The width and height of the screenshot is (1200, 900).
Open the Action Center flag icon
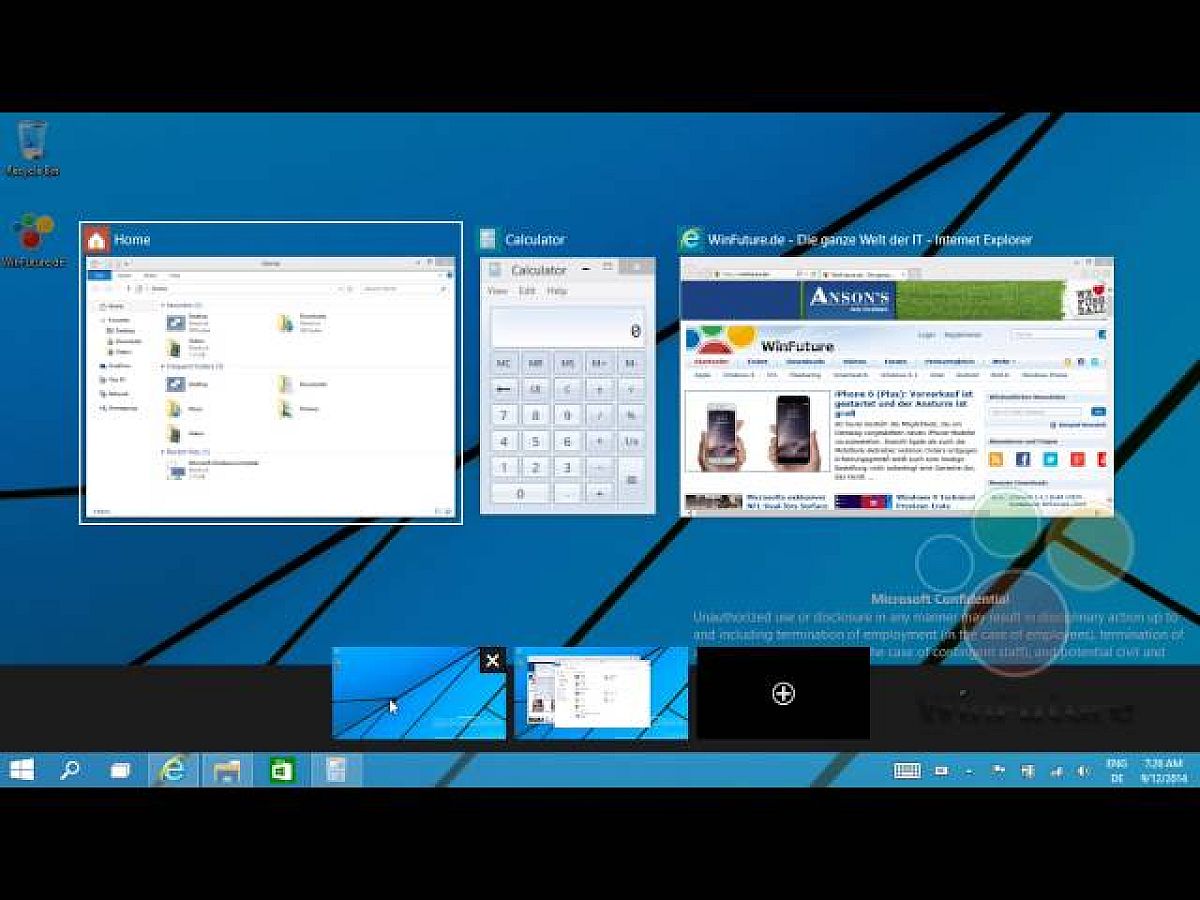997,770
